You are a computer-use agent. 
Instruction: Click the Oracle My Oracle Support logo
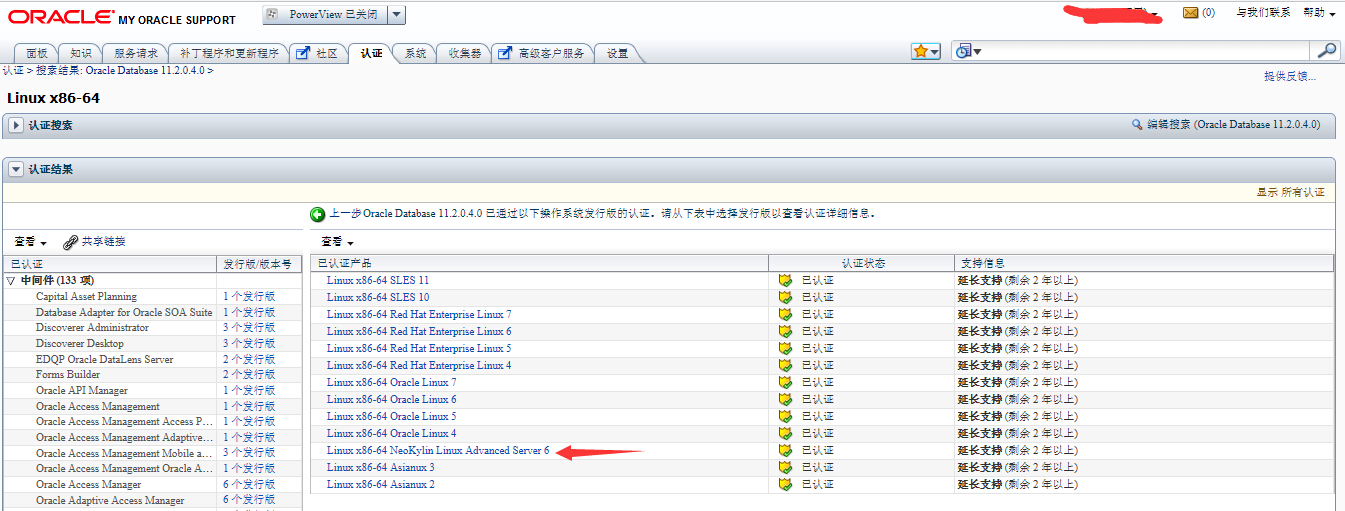click(x=123, y=17)
